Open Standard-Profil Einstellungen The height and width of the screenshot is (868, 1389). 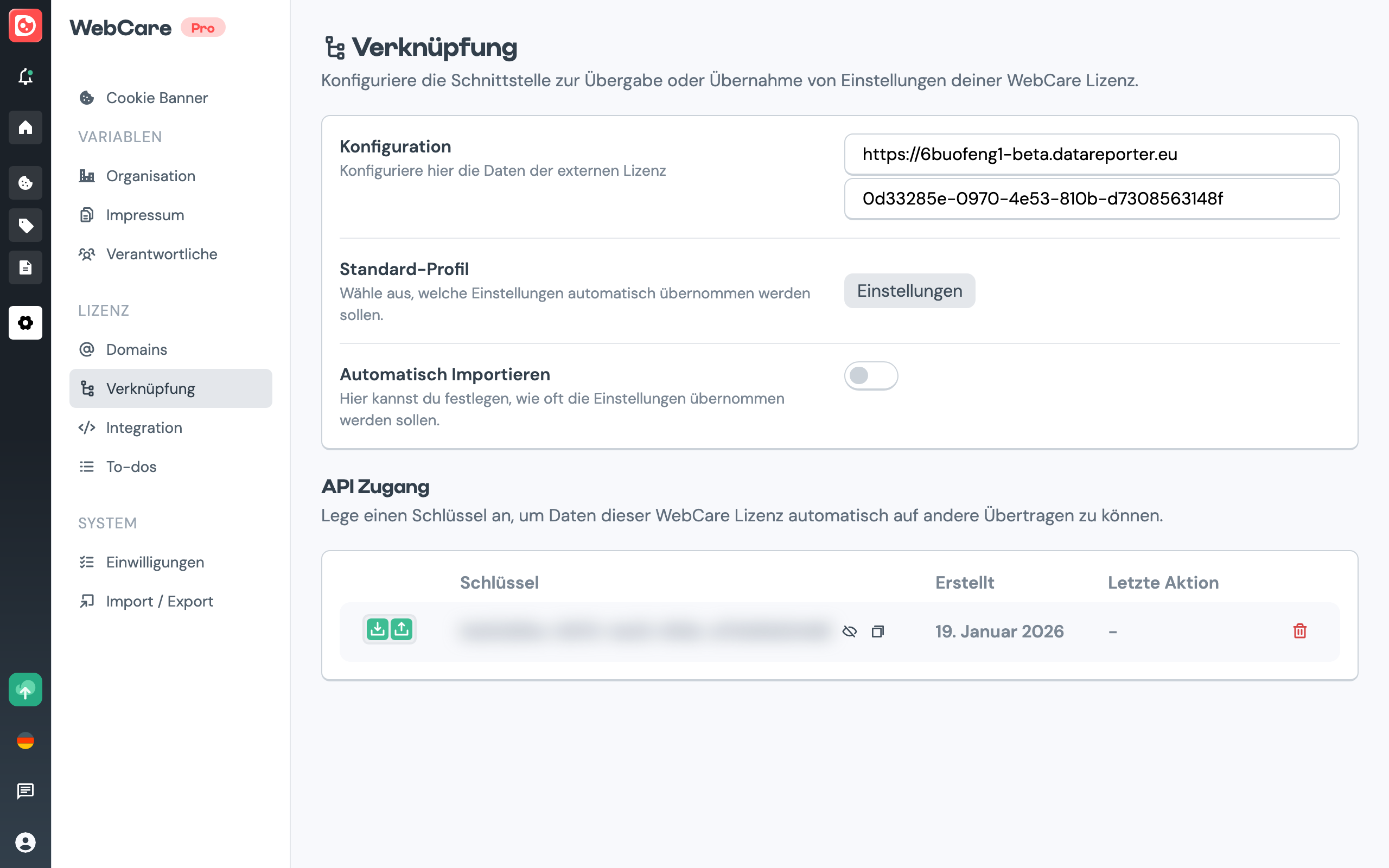point(909,290)
